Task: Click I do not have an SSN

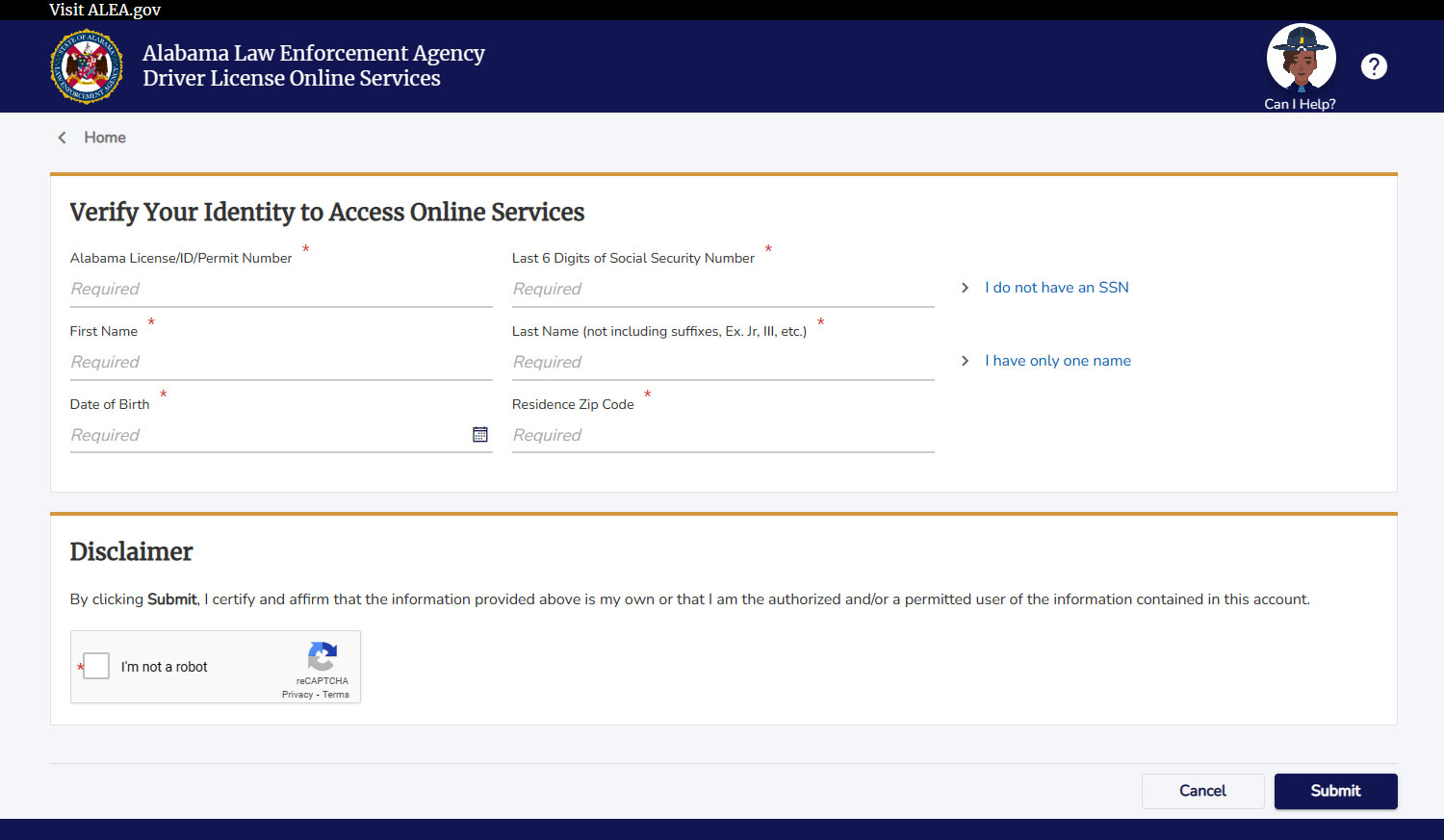Action: (1056, 288)
